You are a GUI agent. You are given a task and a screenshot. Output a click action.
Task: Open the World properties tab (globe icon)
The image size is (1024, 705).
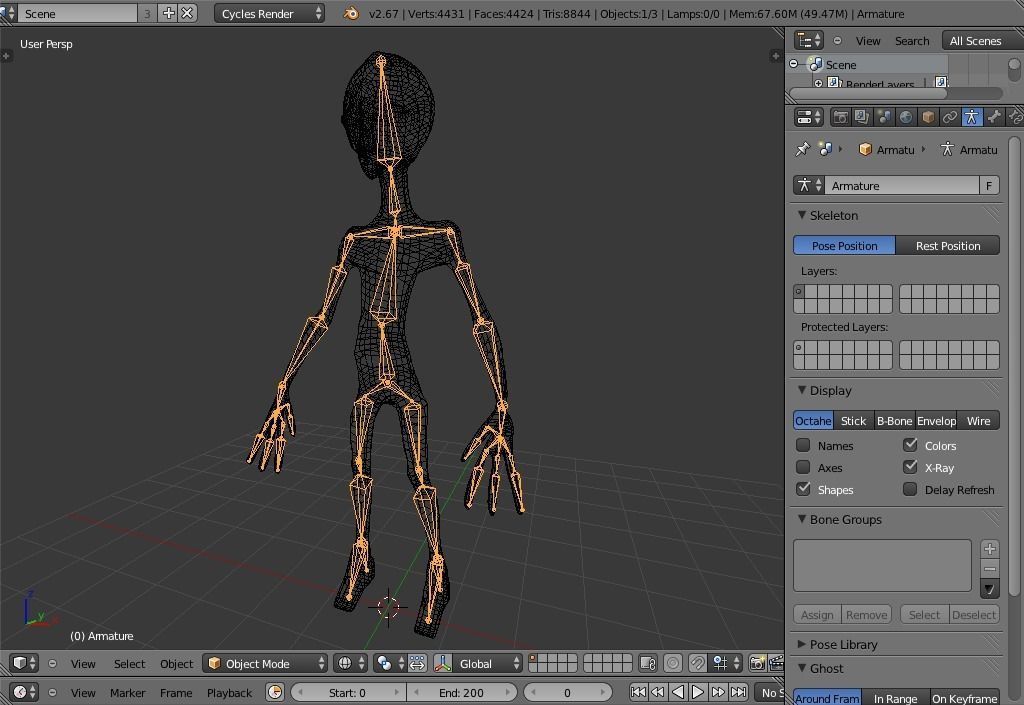907,117
